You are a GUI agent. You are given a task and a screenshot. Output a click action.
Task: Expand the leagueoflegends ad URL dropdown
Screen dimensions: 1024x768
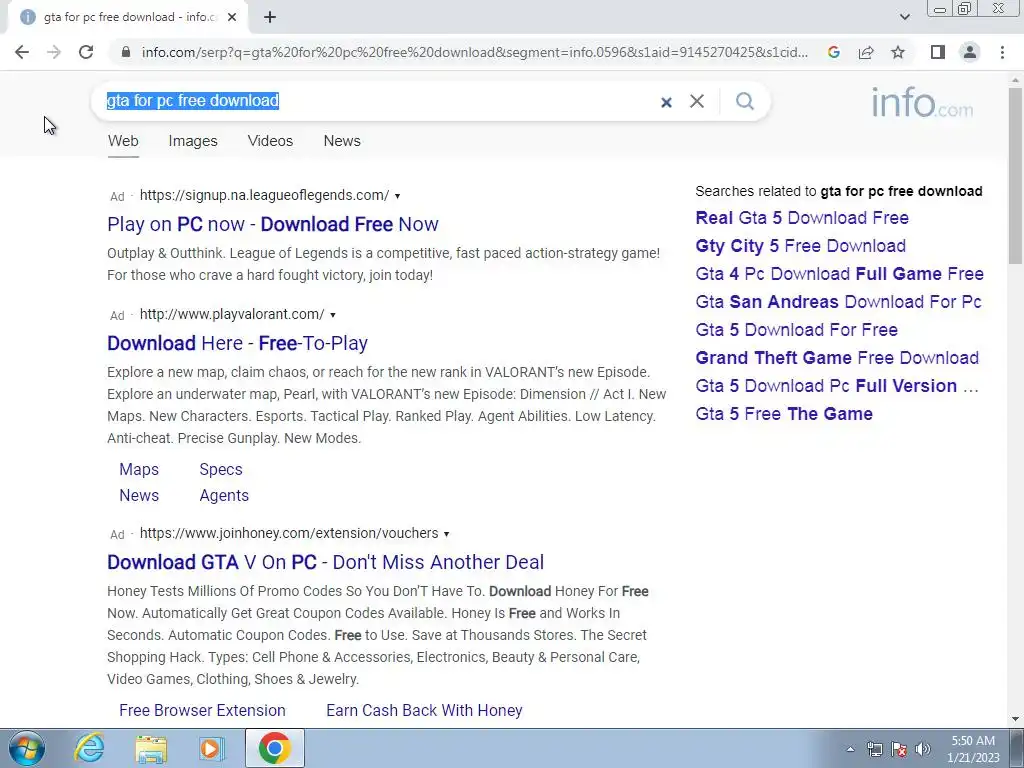(x=397, y=196)
